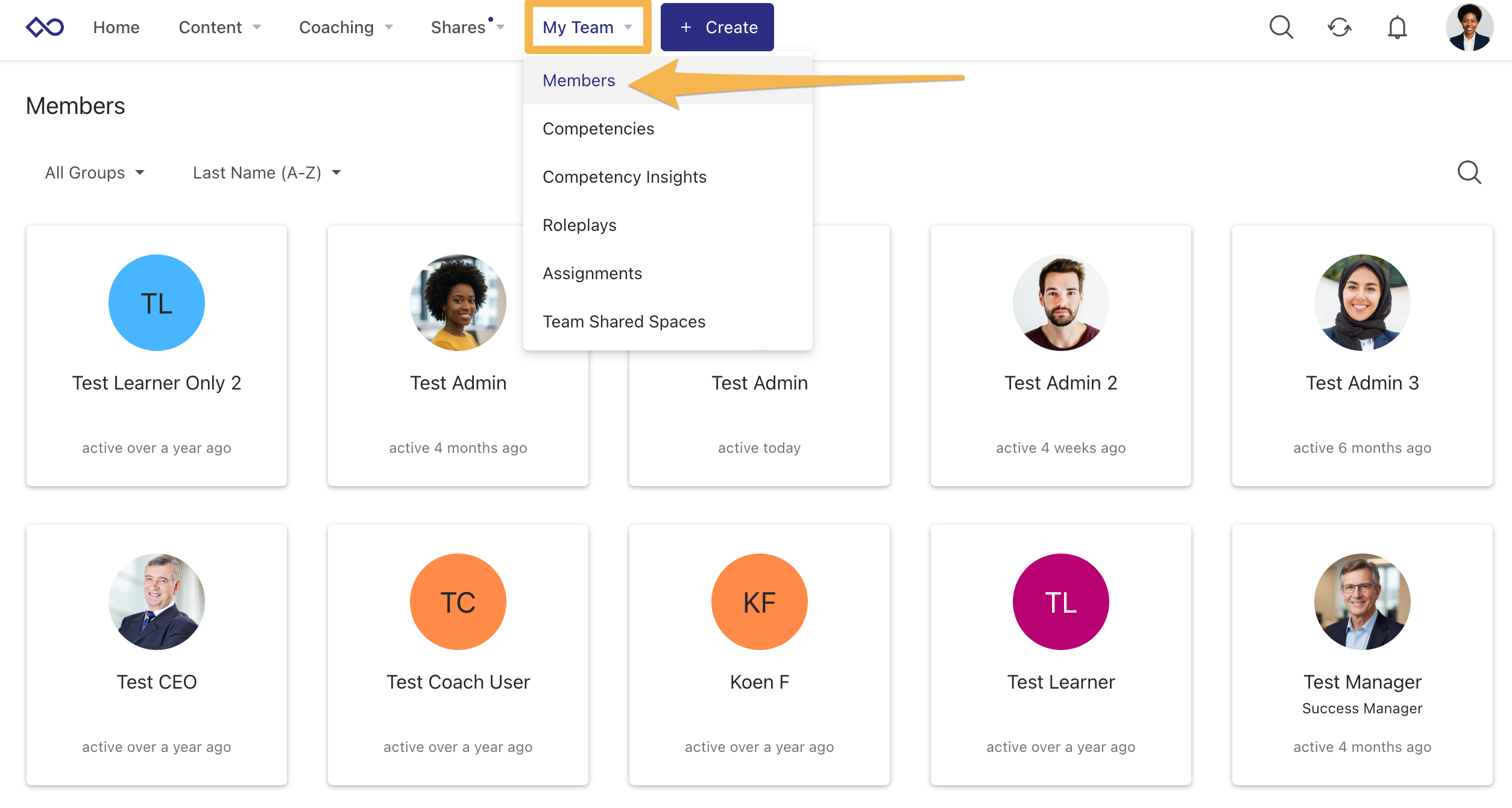The height and width of the screenshot is (808, 1512).
Task: Click the members search magnifier icon
Action: pos(1469,172)
